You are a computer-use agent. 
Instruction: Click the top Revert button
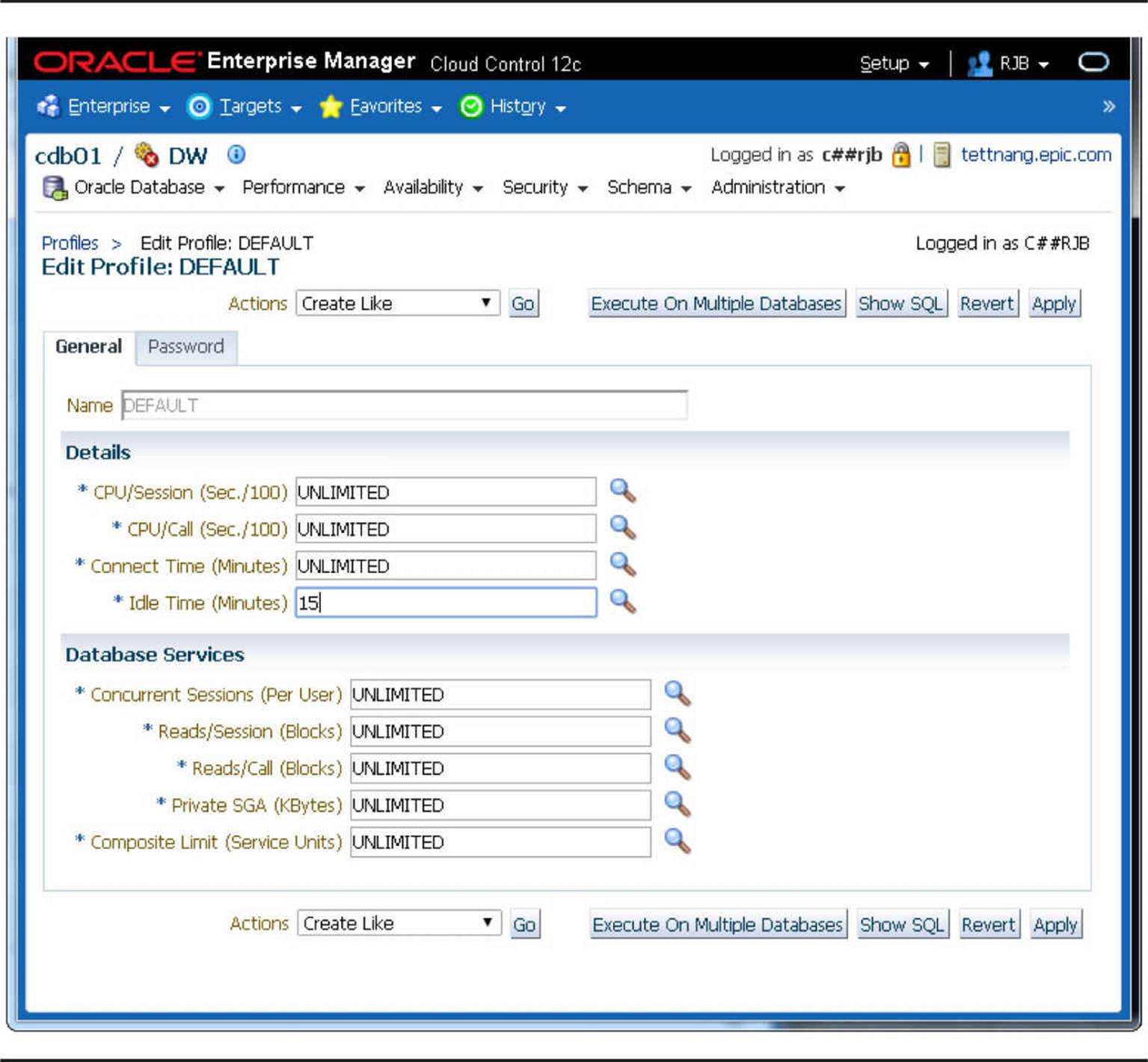[987, 304]
